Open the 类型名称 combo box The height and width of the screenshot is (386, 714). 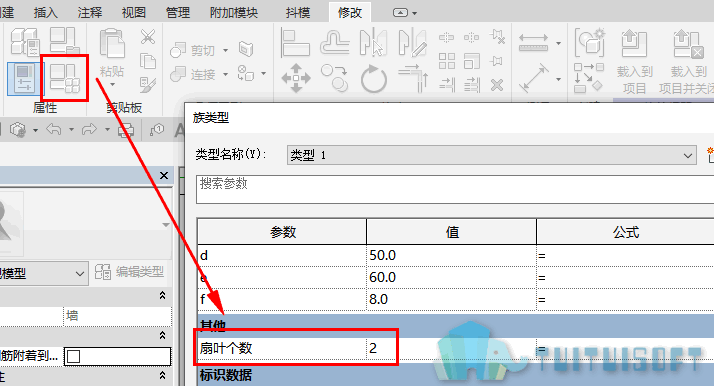492,155
